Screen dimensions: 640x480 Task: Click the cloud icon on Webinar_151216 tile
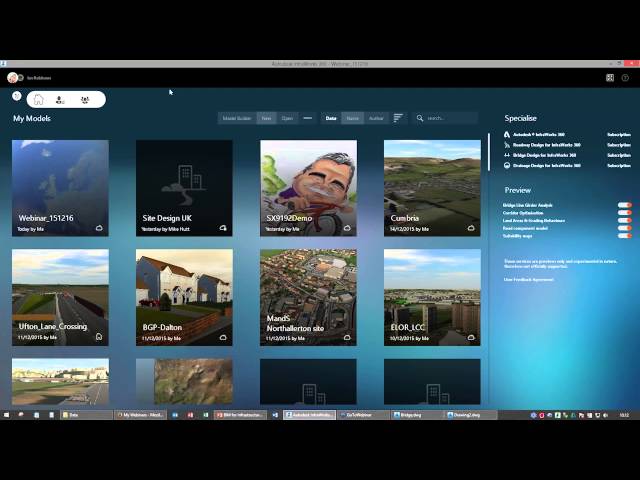coord(99,228)
